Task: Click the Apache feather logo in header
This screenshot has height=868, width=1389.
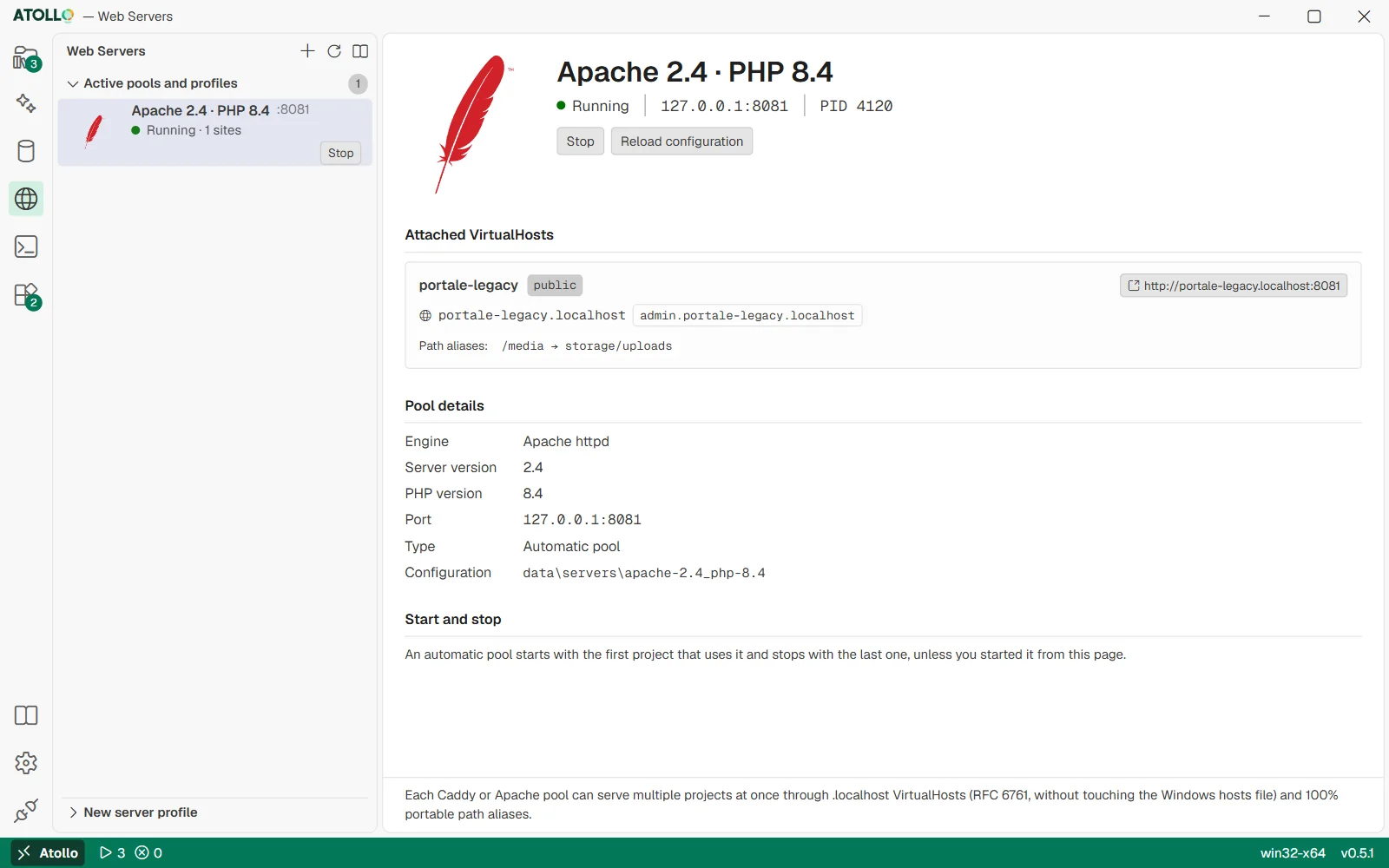Action: tap(473, 123)
